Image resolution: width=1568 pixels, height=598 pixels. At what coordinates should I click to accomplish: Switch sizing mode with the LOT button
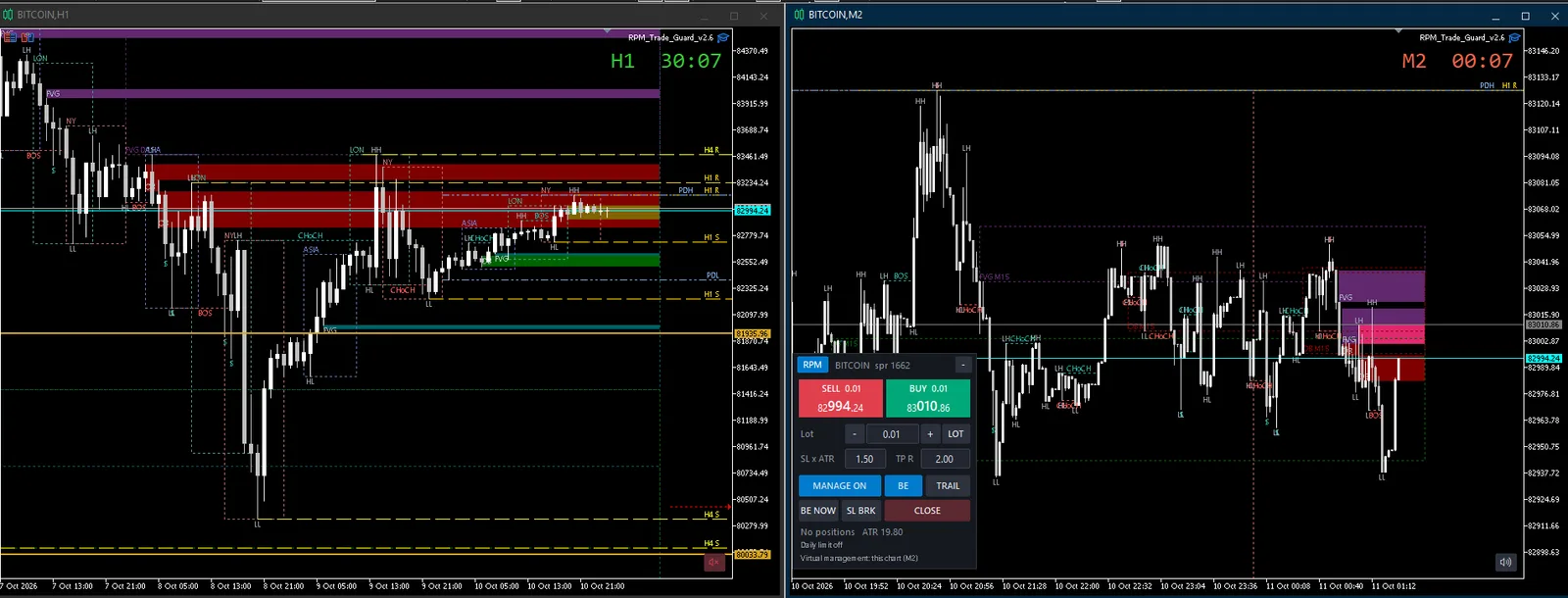[955, 434]
